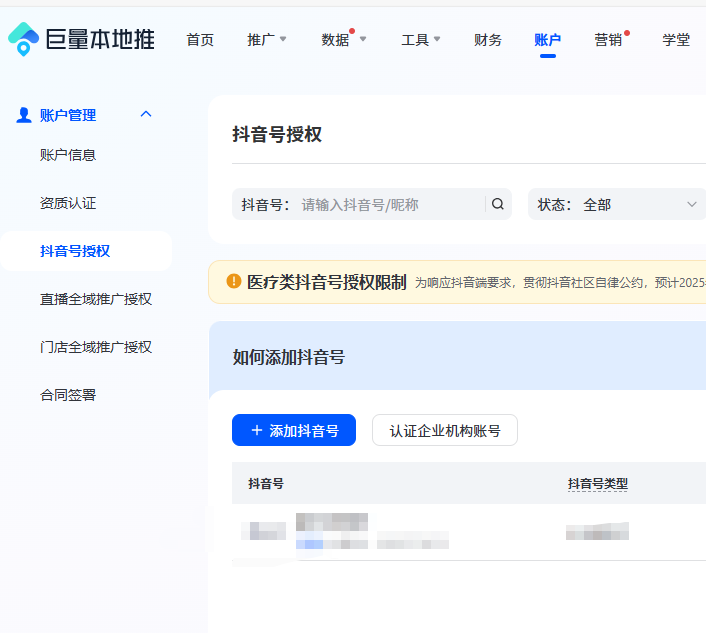Open the 推广 dropdown menu
706x633 pixels.
pos(267,40)
